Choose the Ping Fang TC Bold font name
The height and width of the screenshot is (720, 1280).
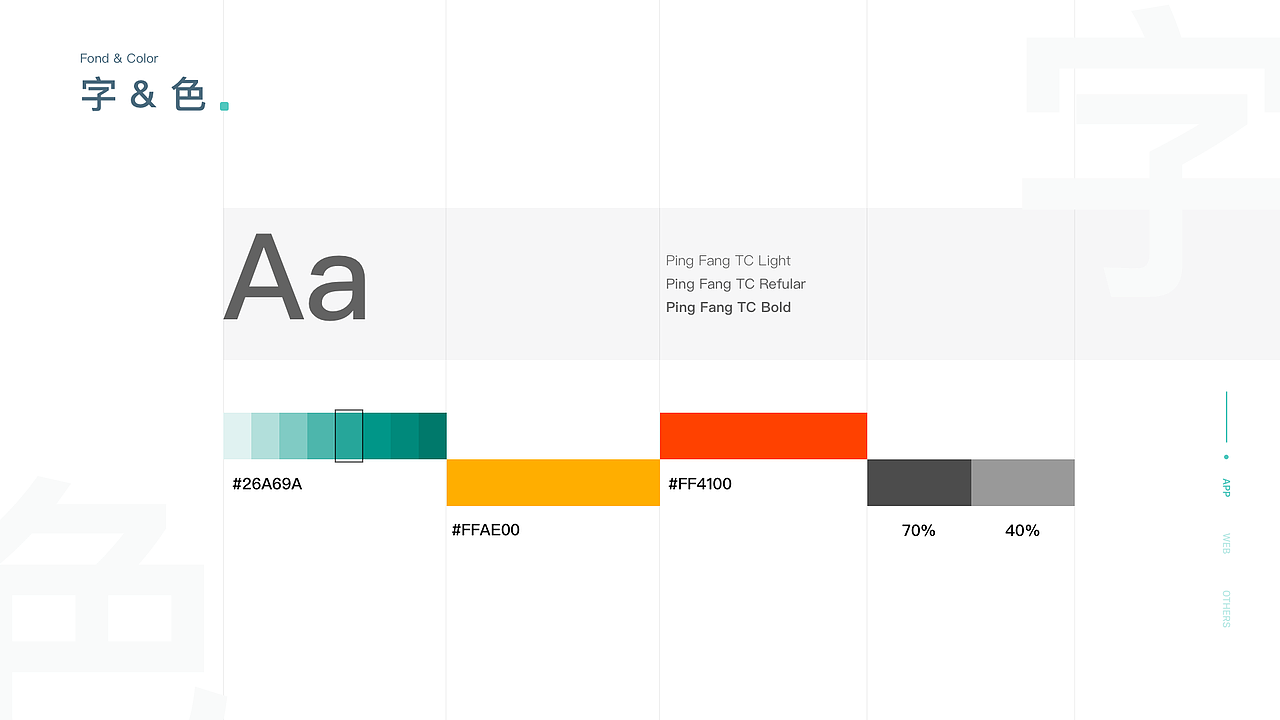coord(728,307)
